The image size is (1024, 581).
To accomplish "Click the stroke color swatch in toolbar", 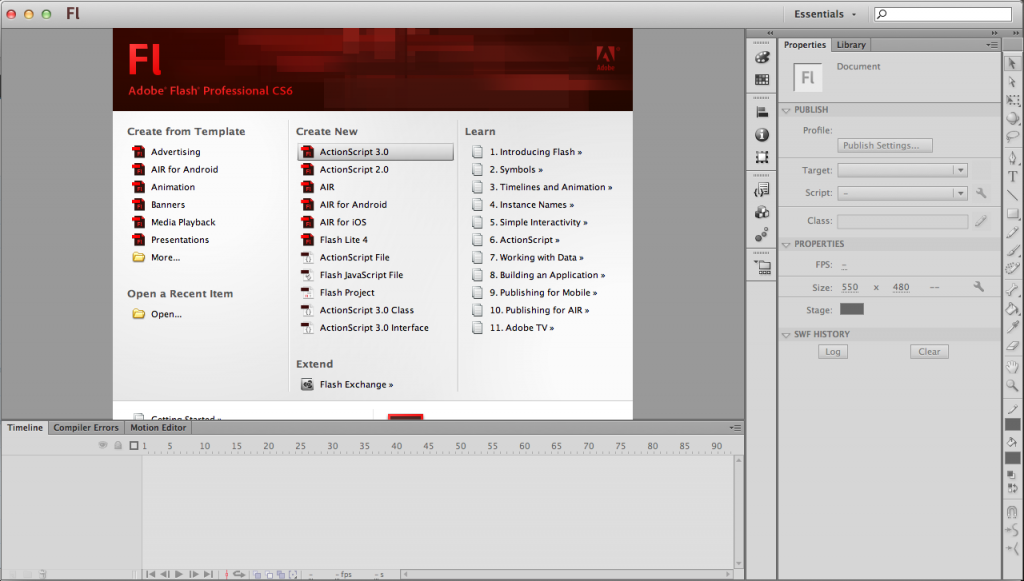I will [x=1012, y=425].
